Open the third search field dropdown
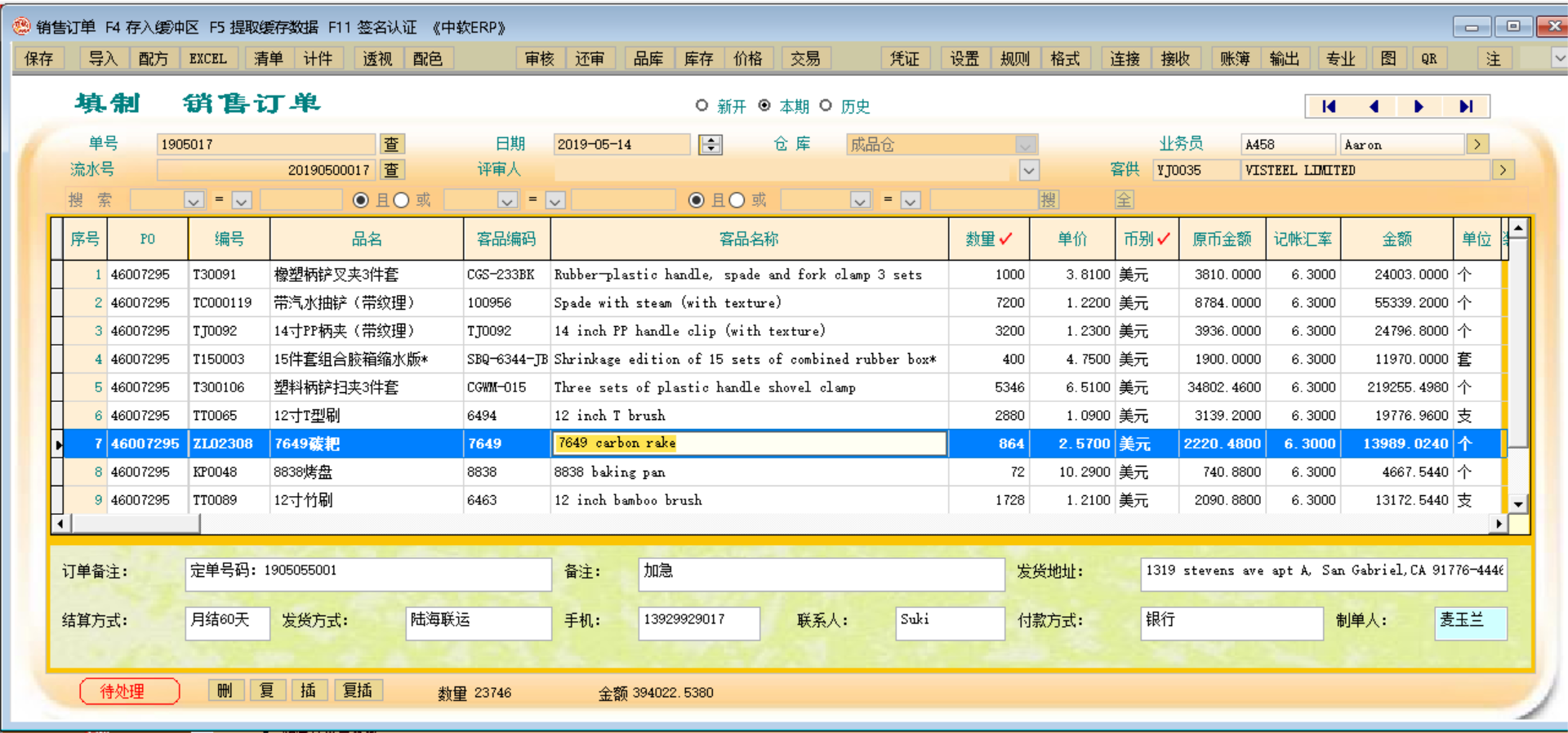 point(860,200)
